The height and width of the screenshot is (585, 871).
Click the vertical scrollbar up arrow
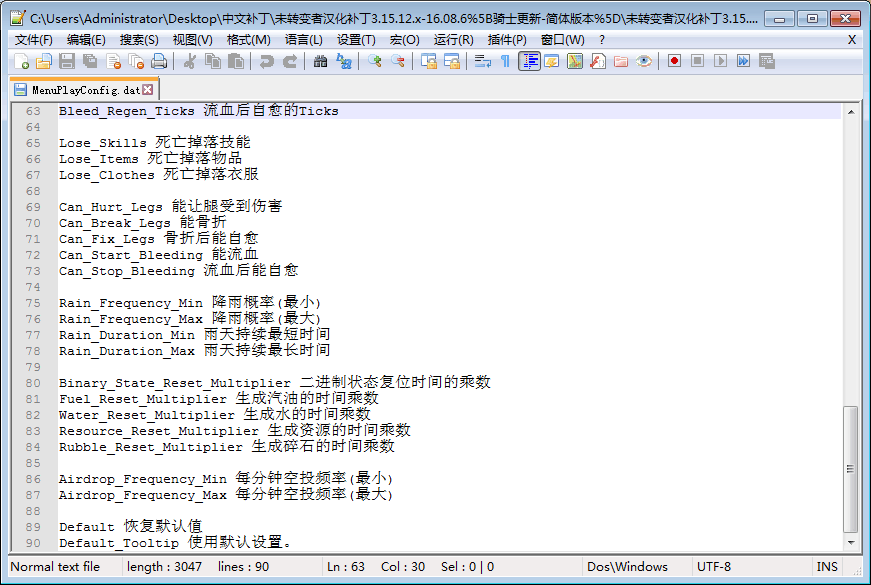tap(851, 112)
